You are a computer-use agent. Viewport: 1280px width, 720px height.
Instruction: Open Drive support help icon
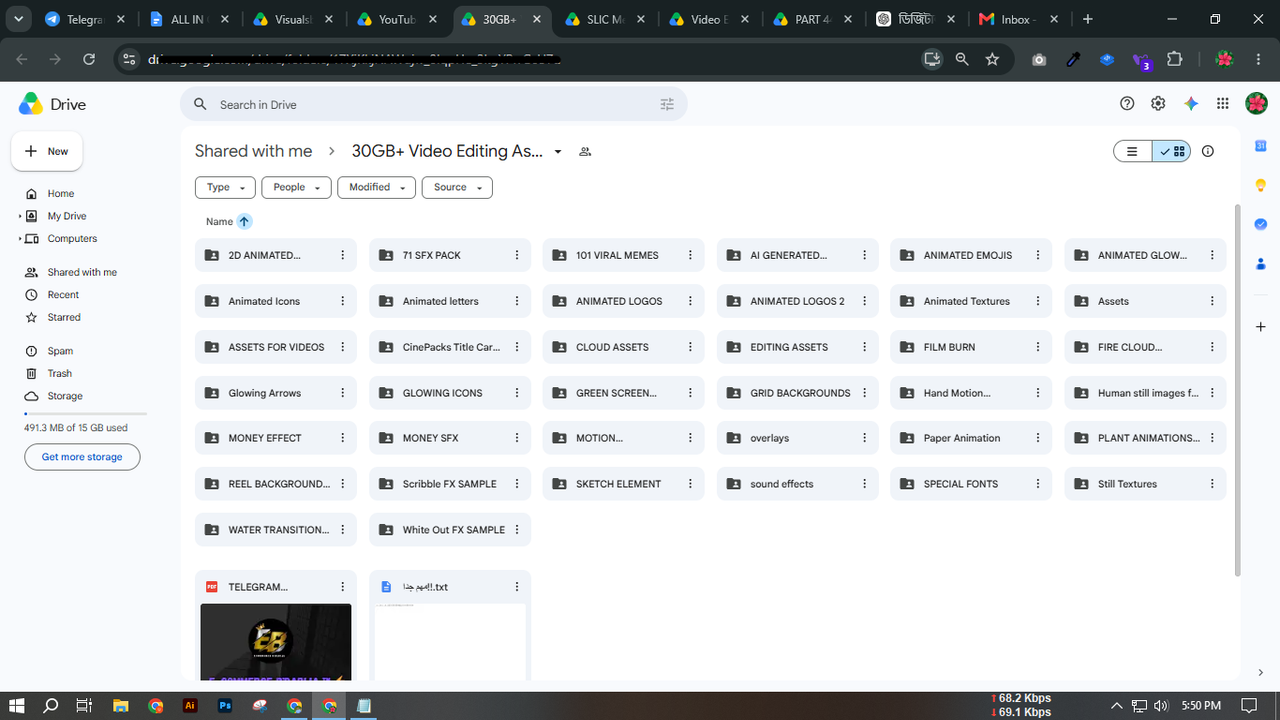pyautogui.click(x=1127, y=104)
